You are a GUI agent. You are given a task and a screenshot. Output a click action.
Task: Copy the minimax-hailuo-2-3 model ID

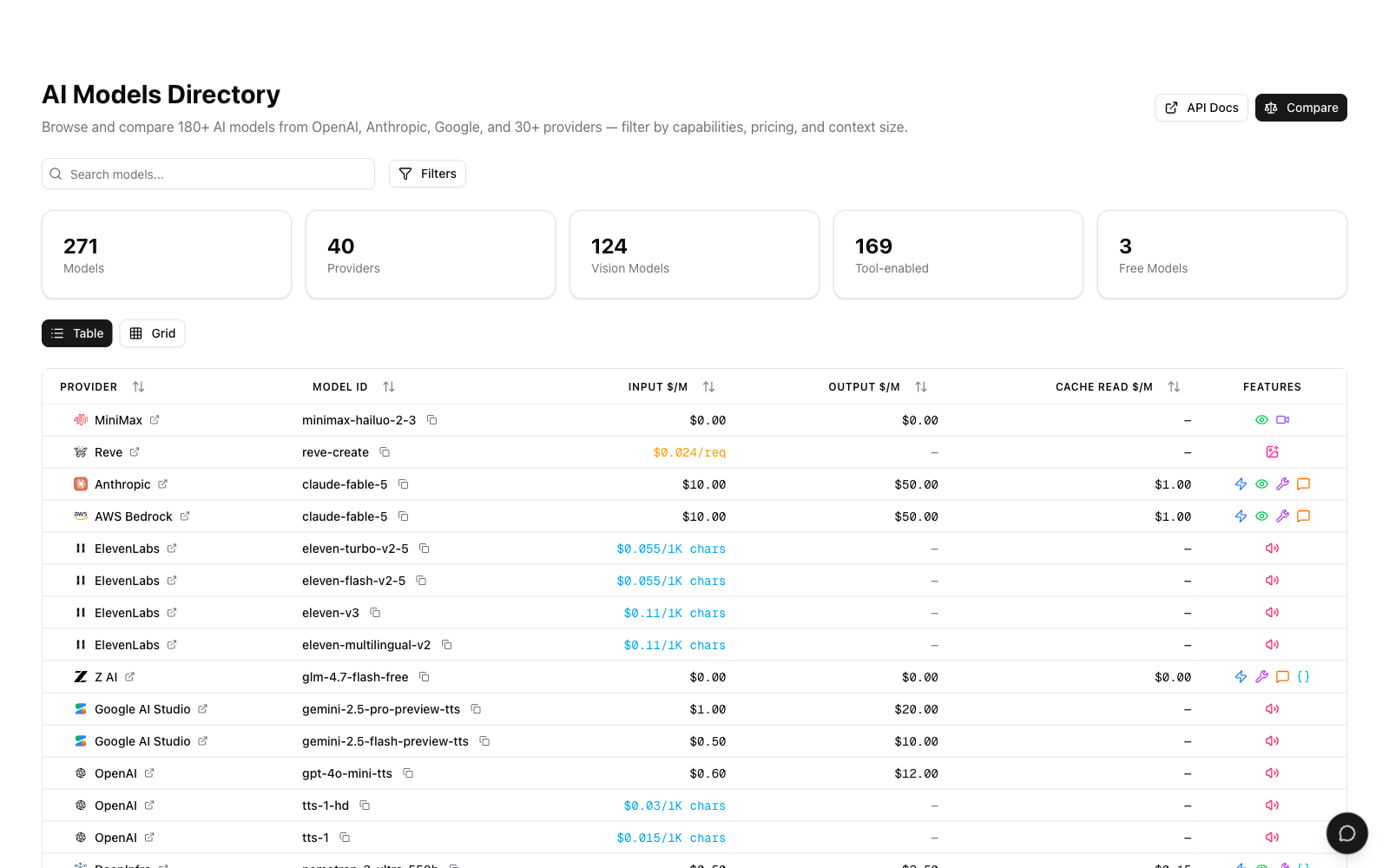click(431, 420)
